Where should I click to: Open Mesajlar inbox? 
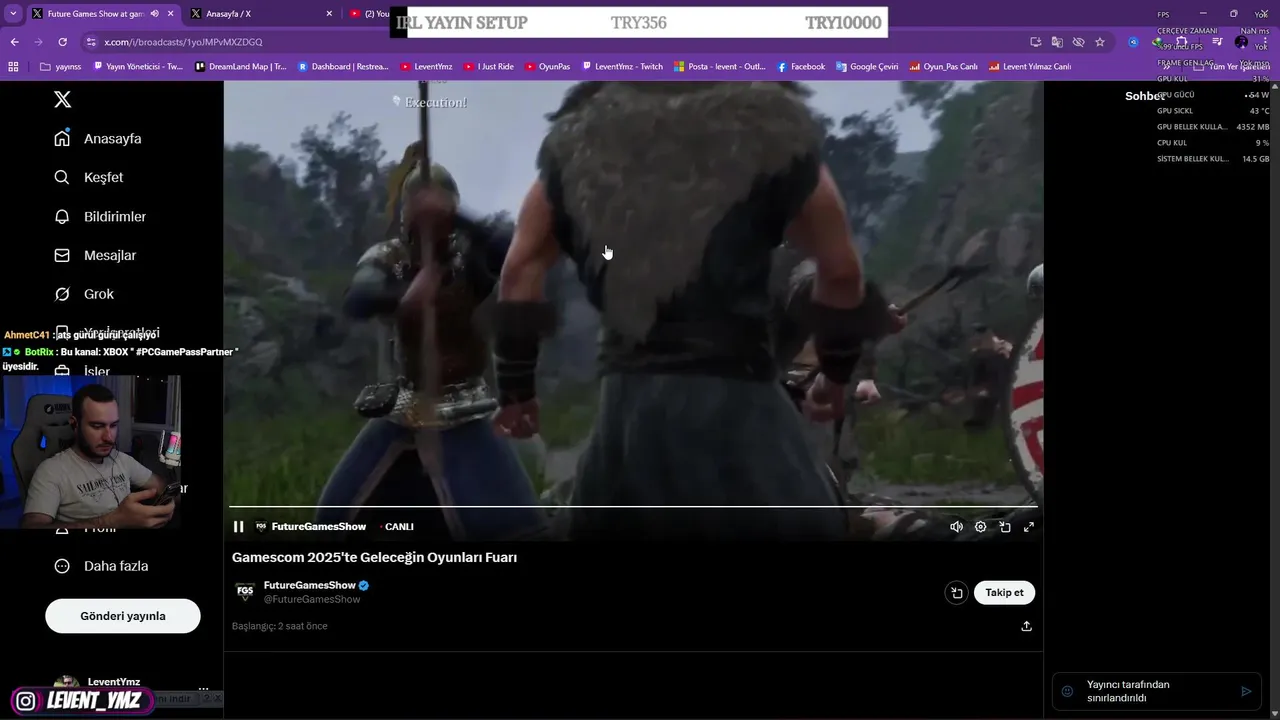[95, 255]
